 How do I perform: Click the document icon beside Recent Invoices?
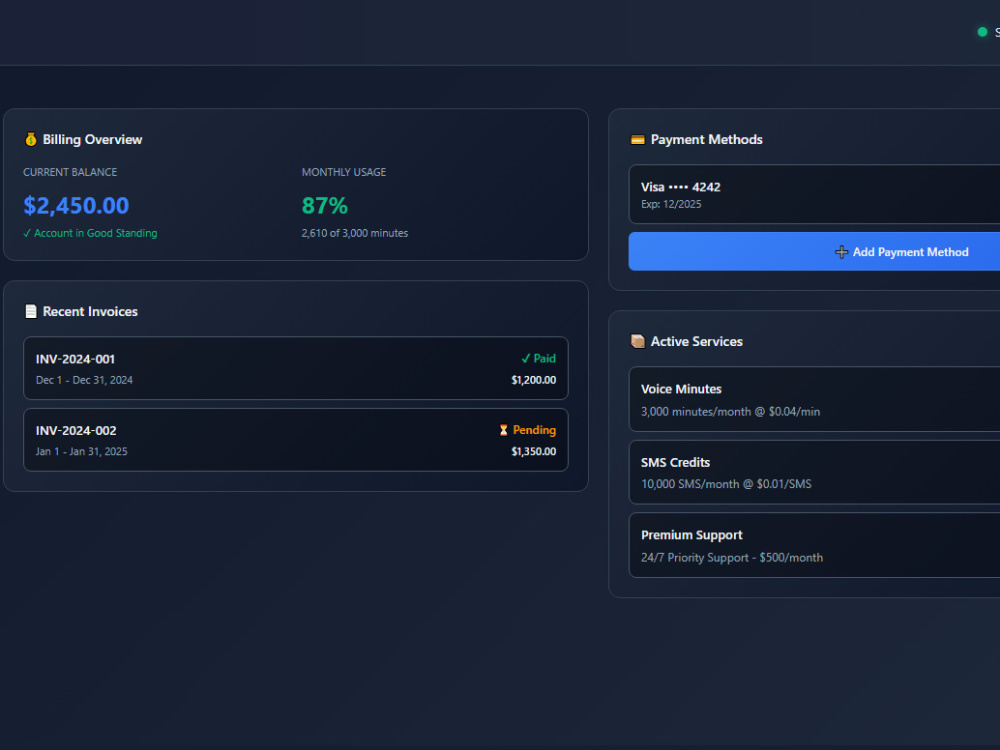click(31, 311)
